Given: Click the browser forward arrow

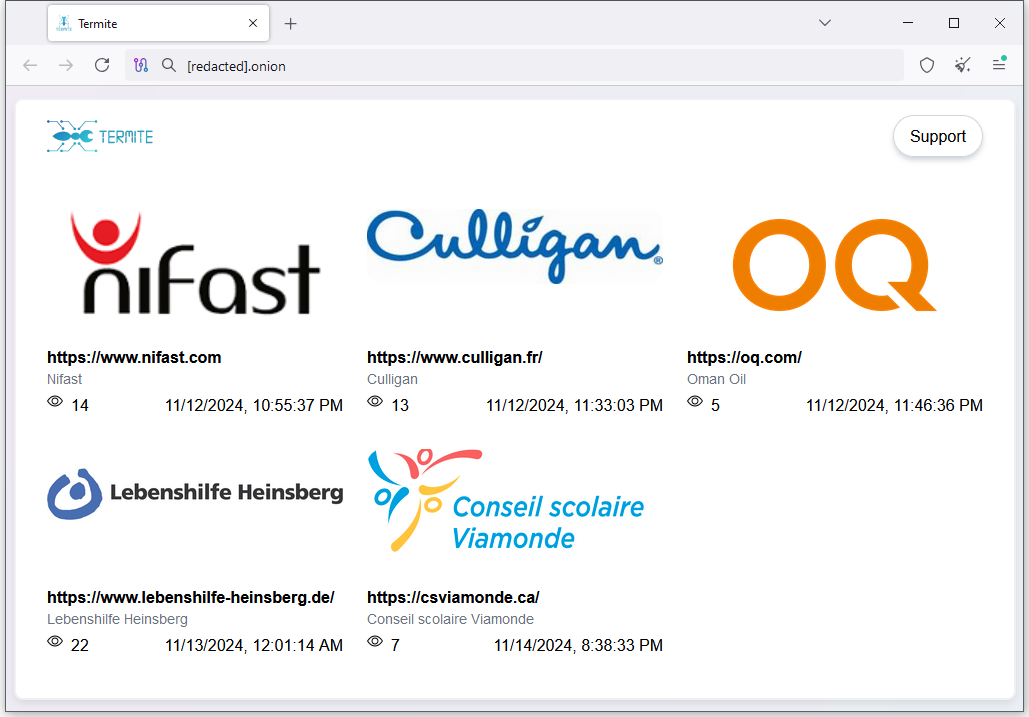Looking at the screenshot, I should (x=66, y=66).
